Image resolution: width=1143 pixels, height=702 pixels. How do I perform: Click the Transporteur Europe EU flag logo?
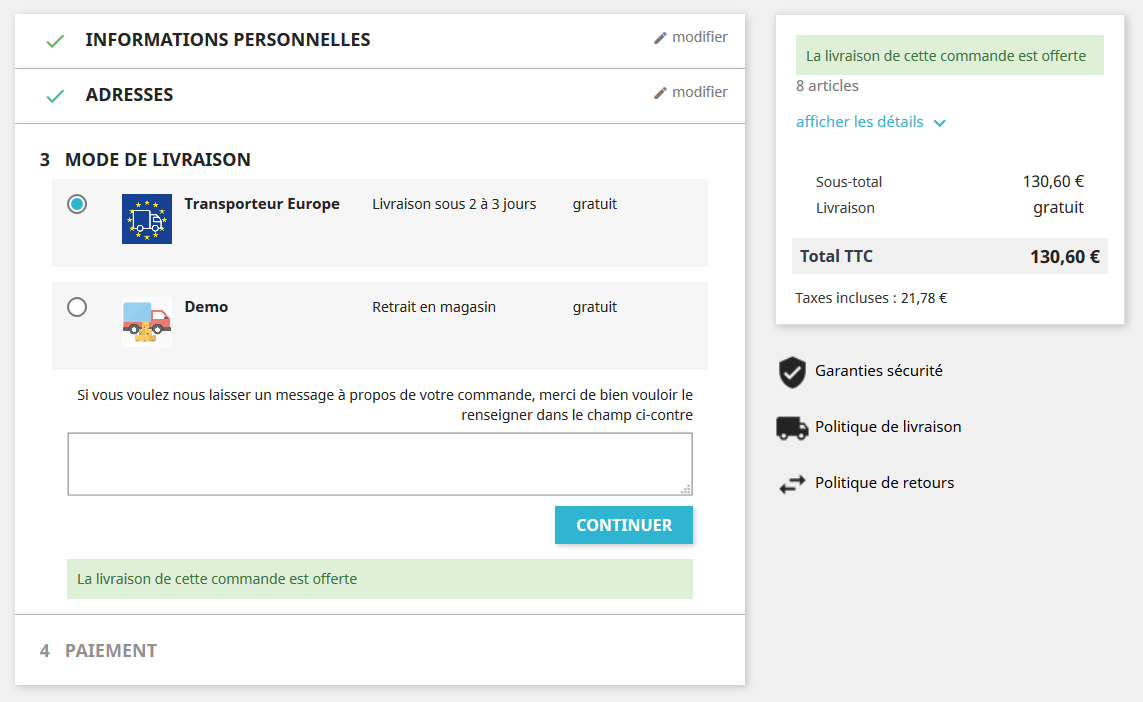click(x=146, y=217)
